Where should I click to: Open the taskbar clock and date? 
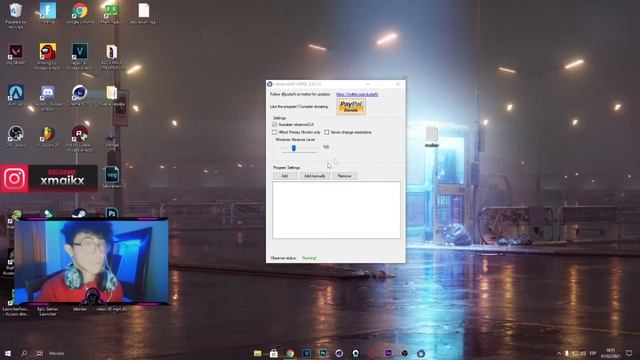click(x=611, y=353)
